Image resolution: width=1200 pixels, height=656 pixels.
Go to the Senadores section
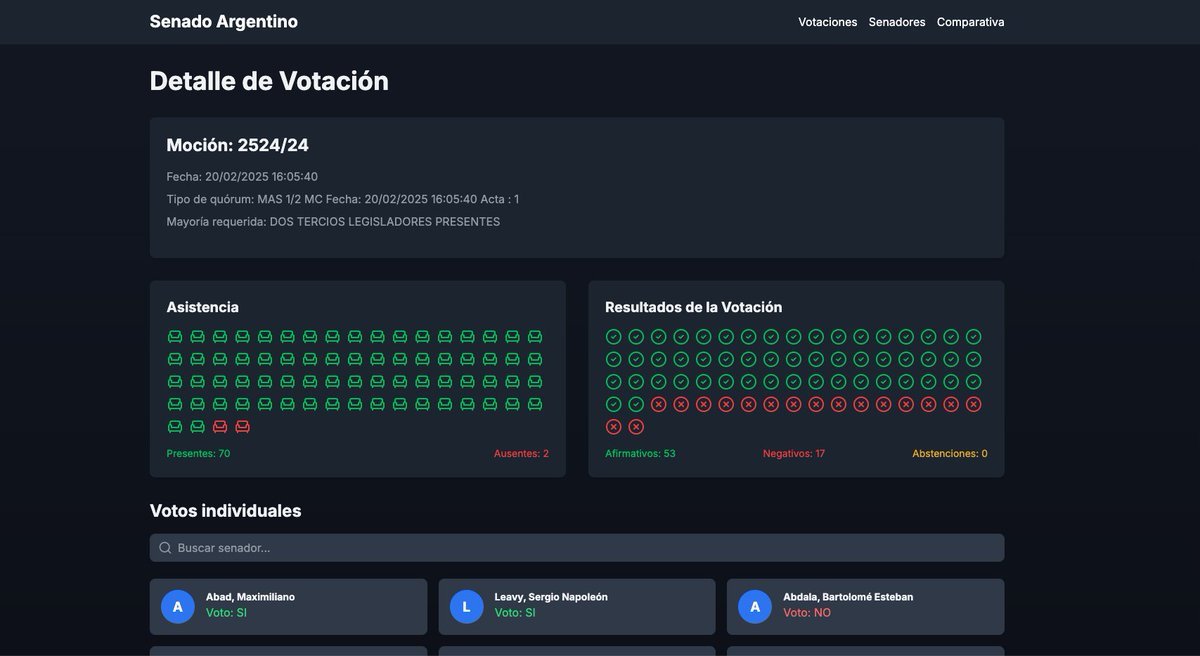coord(897,22)
